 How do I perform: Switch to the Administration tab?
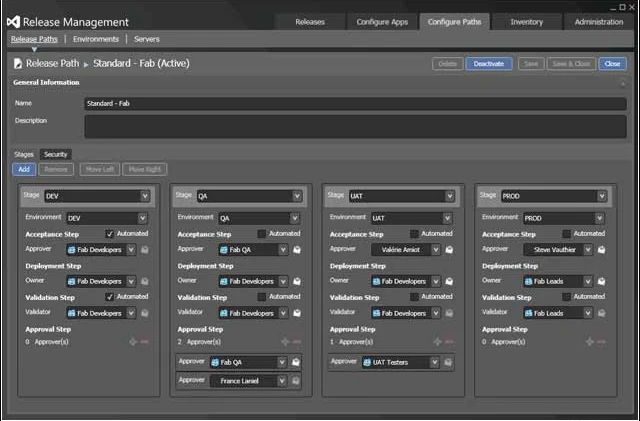[x=599, y=22]
